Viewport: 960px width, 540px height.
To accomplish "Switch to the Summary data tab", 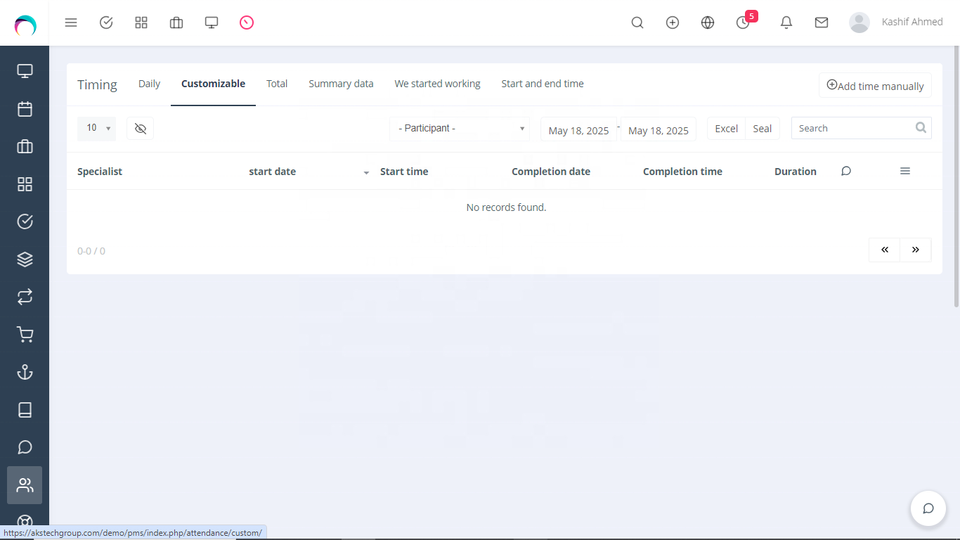I will point(341,84).
